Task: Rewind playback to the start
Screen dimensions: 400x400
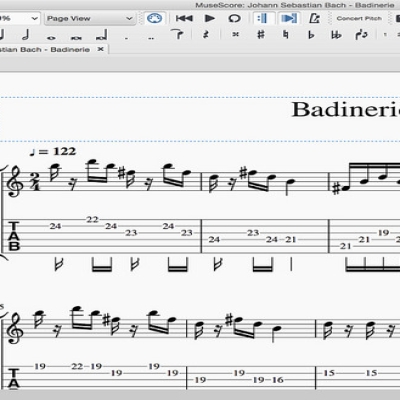Action: point(184,18)
